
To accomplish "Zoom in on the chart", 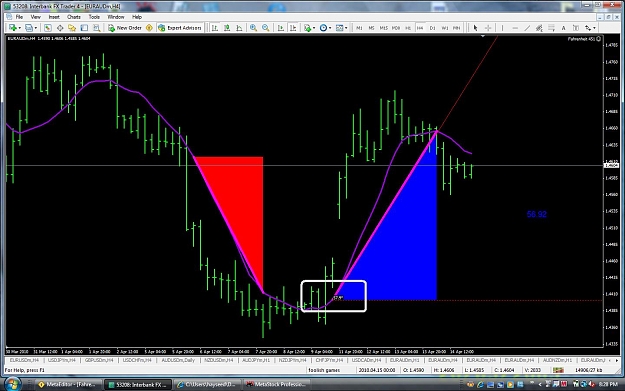I will [253, 28].
